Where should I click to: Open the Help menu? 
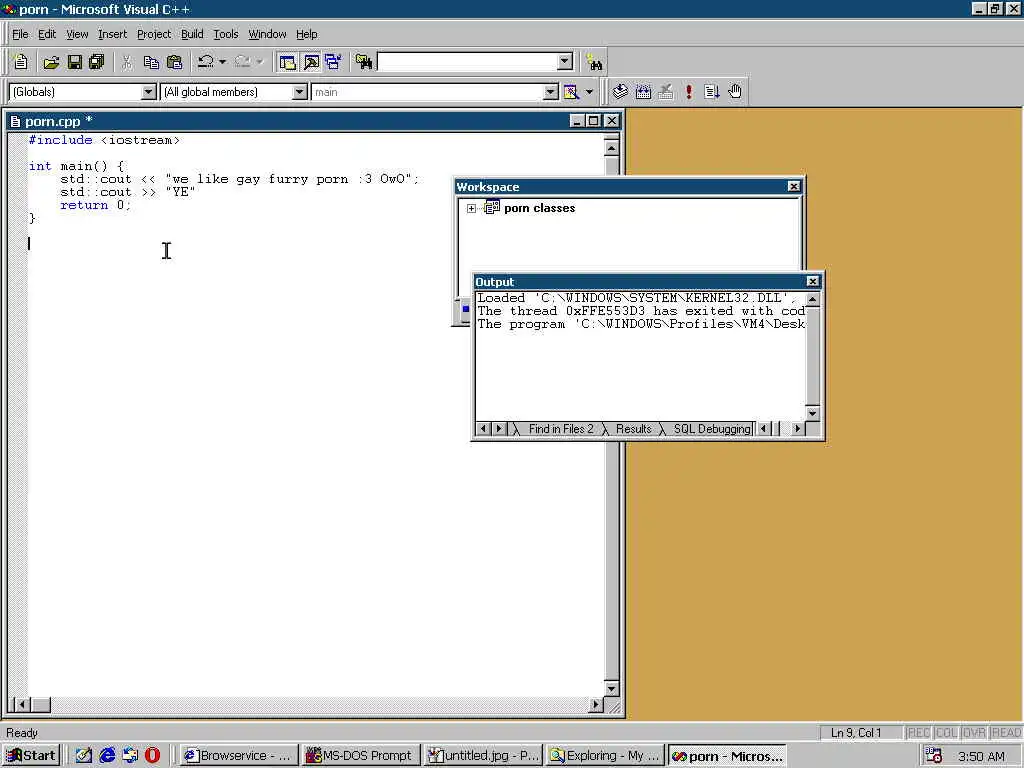tap(306, 34)
